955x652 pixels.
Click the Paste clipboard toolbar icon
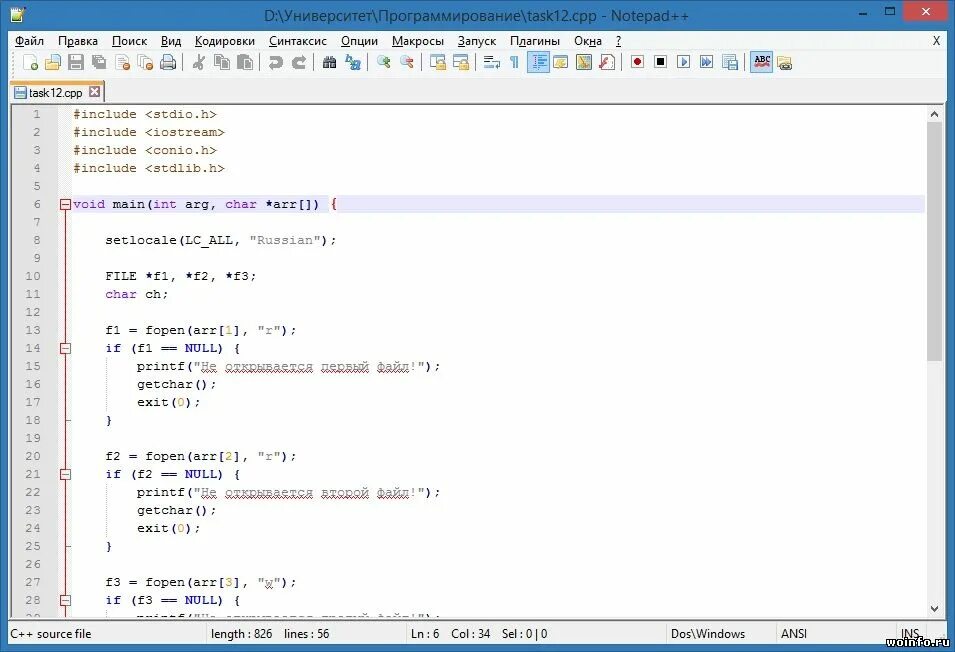pyautogui.click(x=245, y=62)
